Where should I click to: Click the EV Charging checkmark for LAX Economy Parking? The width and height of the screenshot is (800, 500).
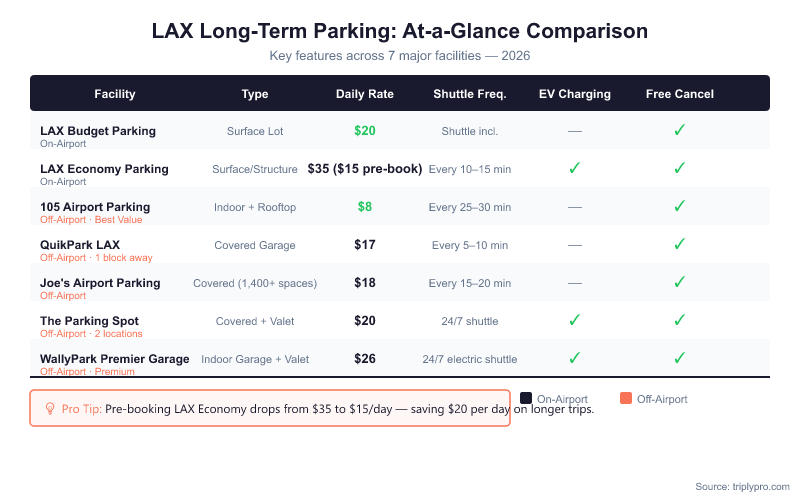tap(575, 168)
